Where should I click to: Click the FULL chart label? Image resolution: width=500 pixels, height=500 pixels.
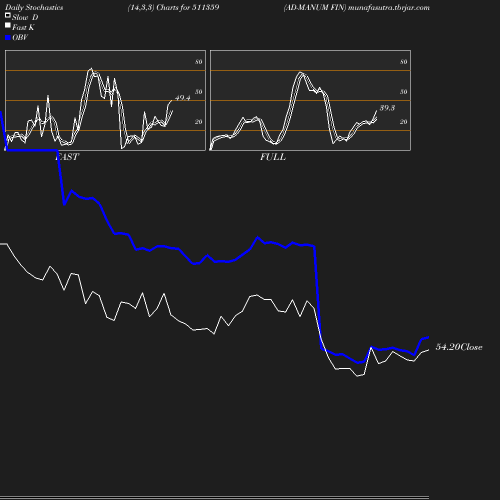[x=273, y=157]
